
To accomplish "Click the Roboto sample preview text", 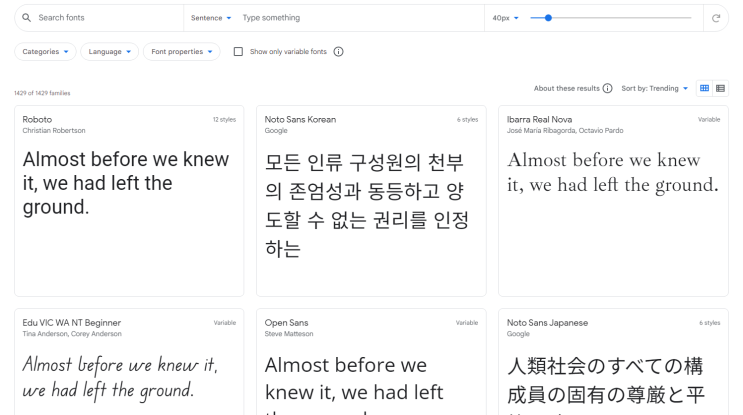I will click(x=126, y=183).
